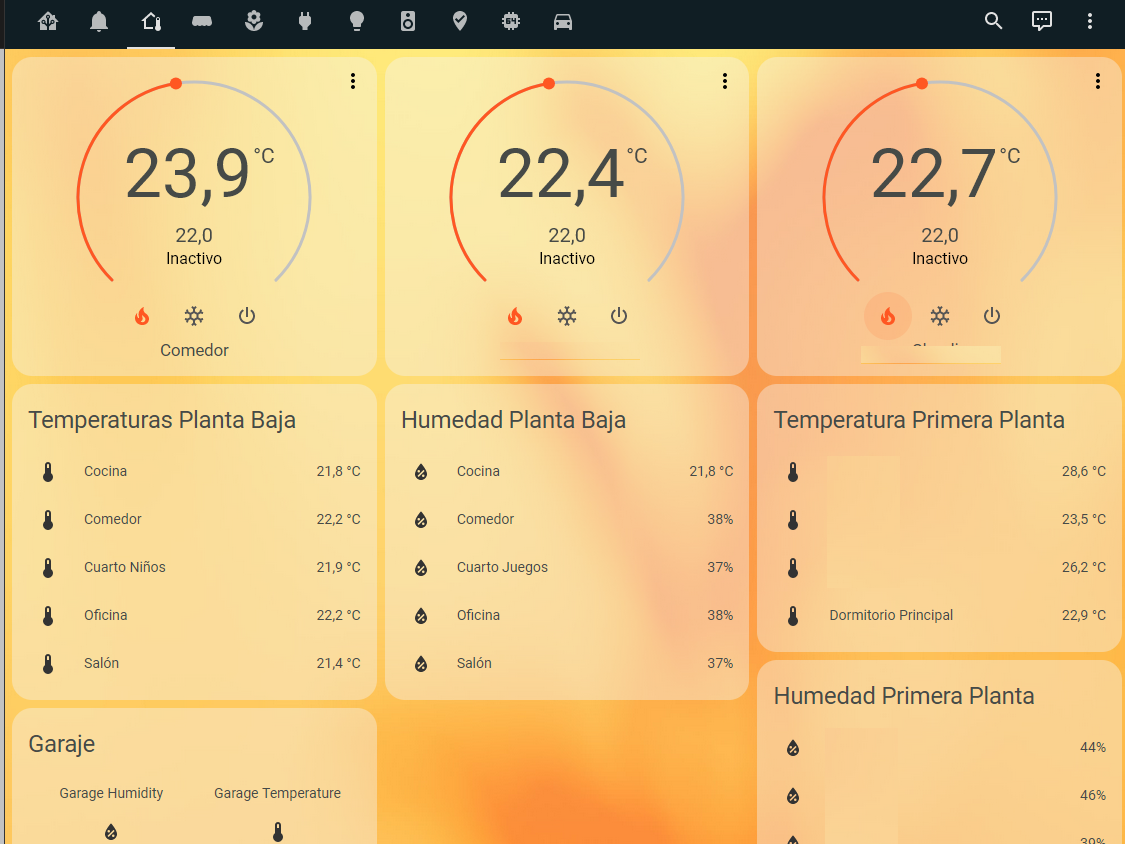Open the flower garden tab

point(254,21)
